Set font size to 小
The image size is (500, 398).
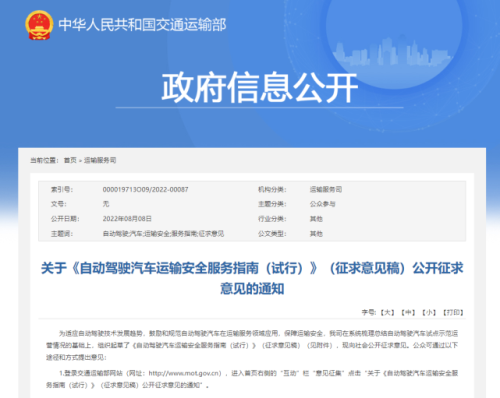tap(429, 312)
